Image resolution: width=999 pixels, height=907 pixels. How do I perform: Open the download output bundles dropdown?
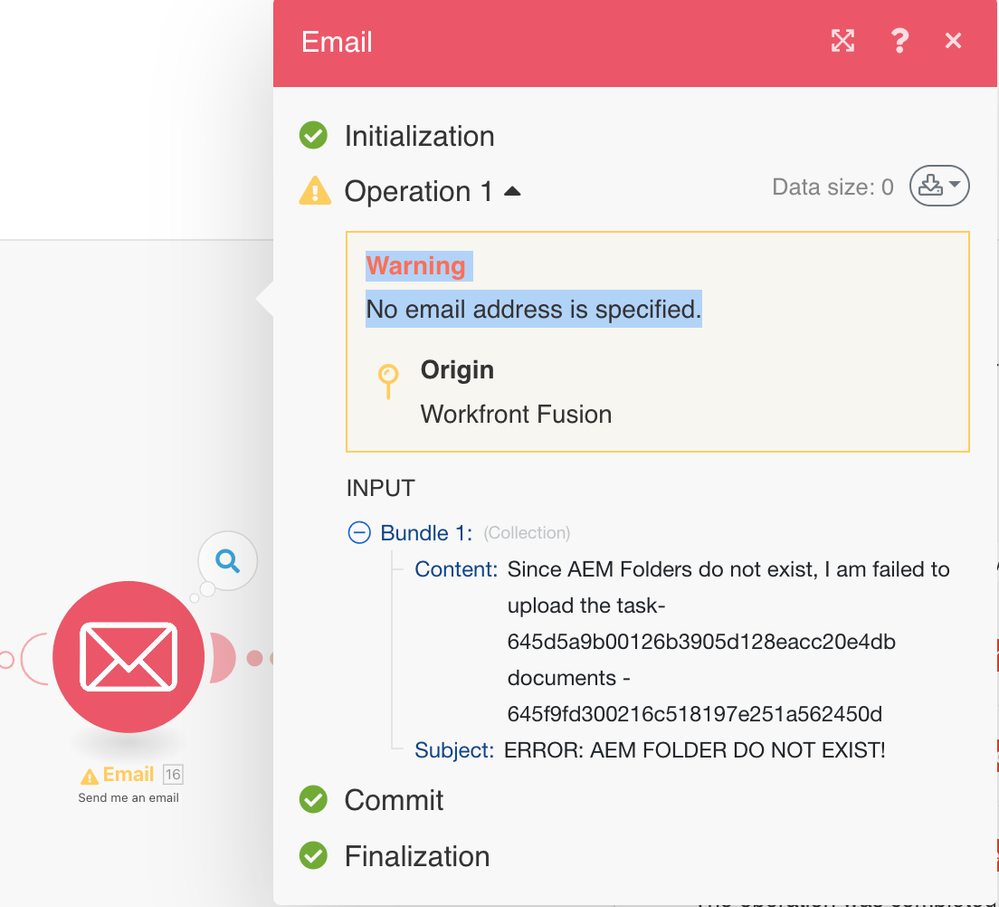click(x=939, y=186)
